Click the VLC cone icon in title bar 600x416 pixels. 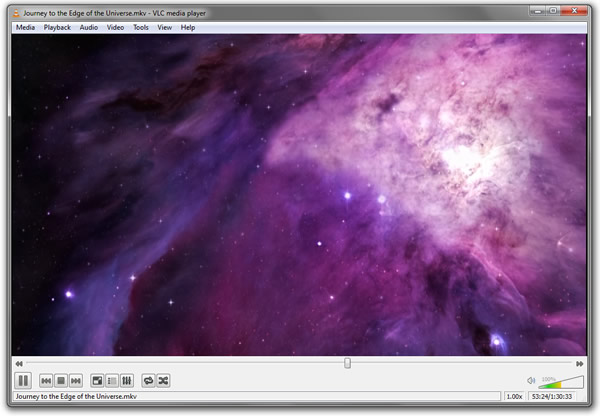click(16, 13)
